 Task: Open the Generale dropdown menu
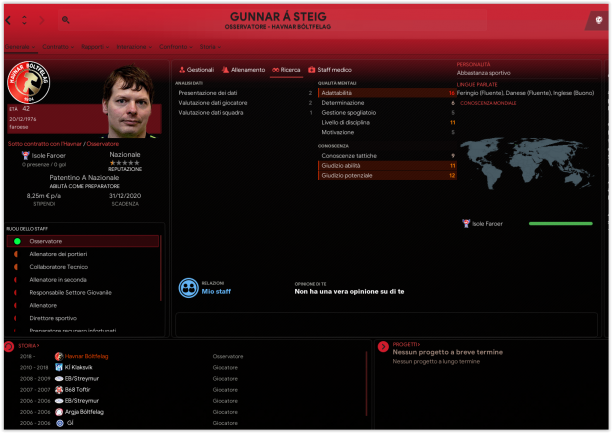pos(20,47)
